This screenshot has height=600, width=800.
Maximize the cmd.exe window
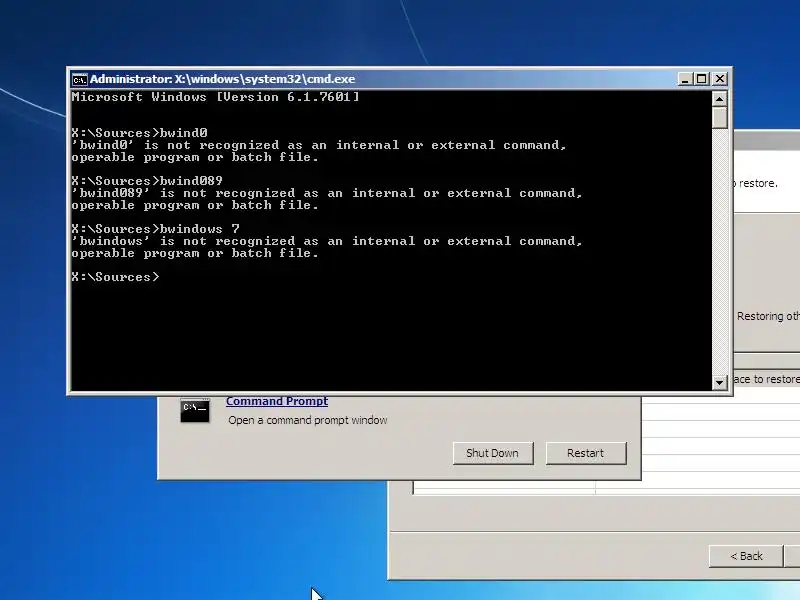pyautogui.click(x=702, y=79)
